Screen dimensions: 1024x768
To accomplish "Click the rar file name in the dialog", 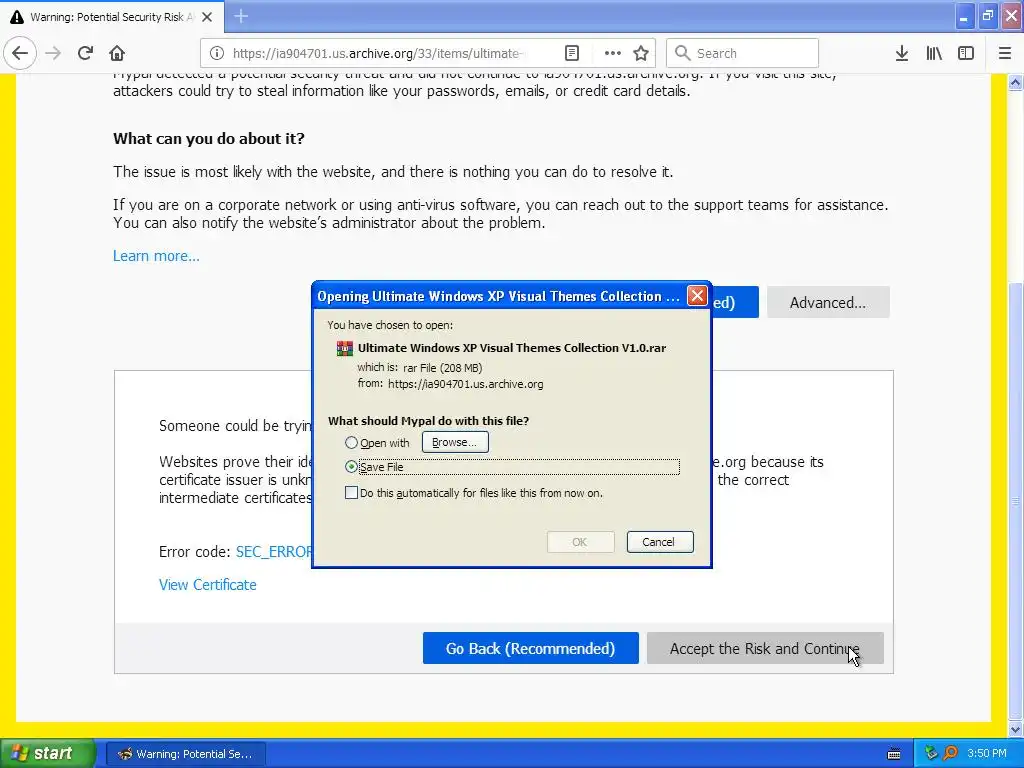I will [x=512, y=348].
